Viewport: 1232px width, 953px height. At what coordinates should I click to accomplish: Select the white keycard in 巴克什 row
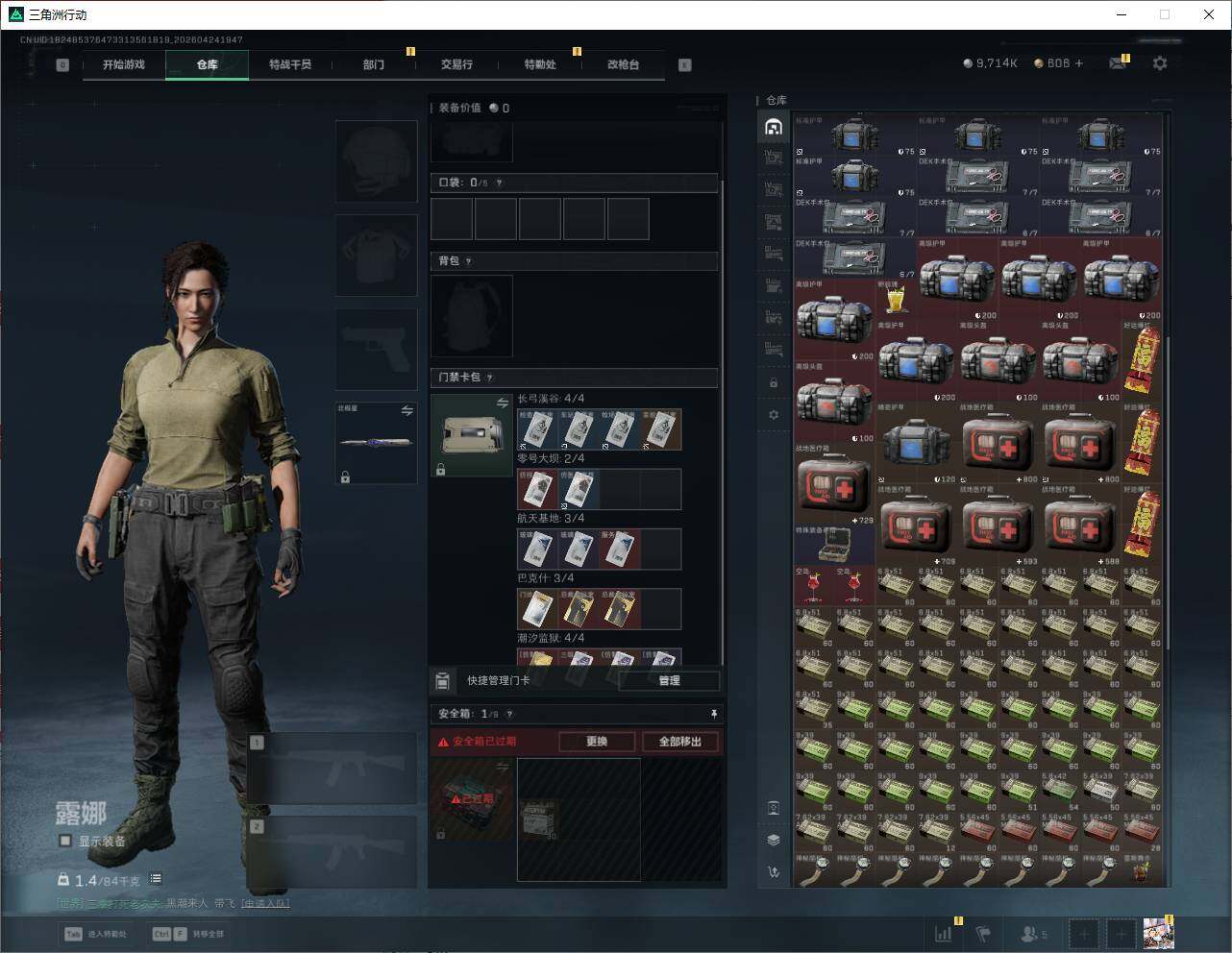point(538,608)
